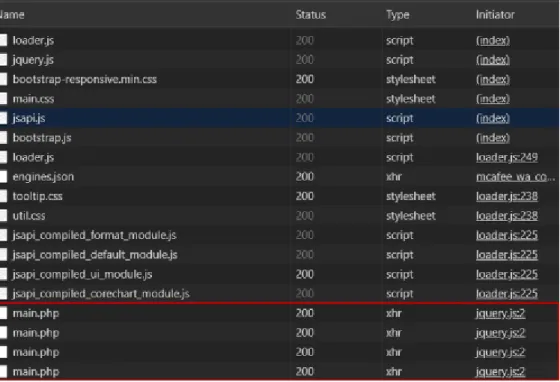
Task: Open (index) initiator link for bootstrap.js
Action: click(492, 138)
